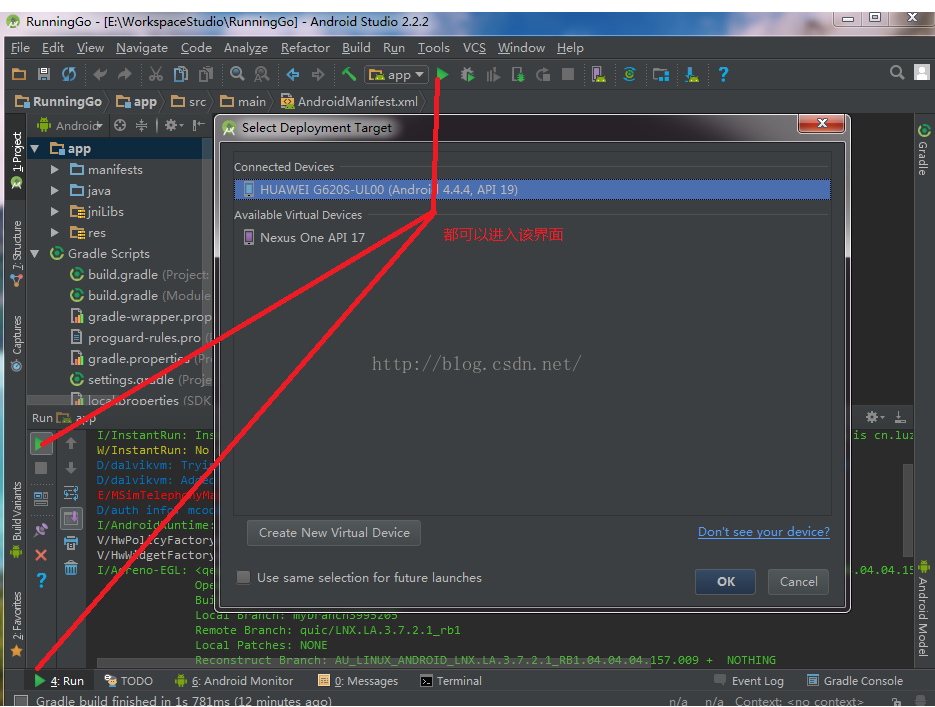Screen dimensions: 935x707
Task: Click the Rerun app icon in Run panel
Action: 41,444
